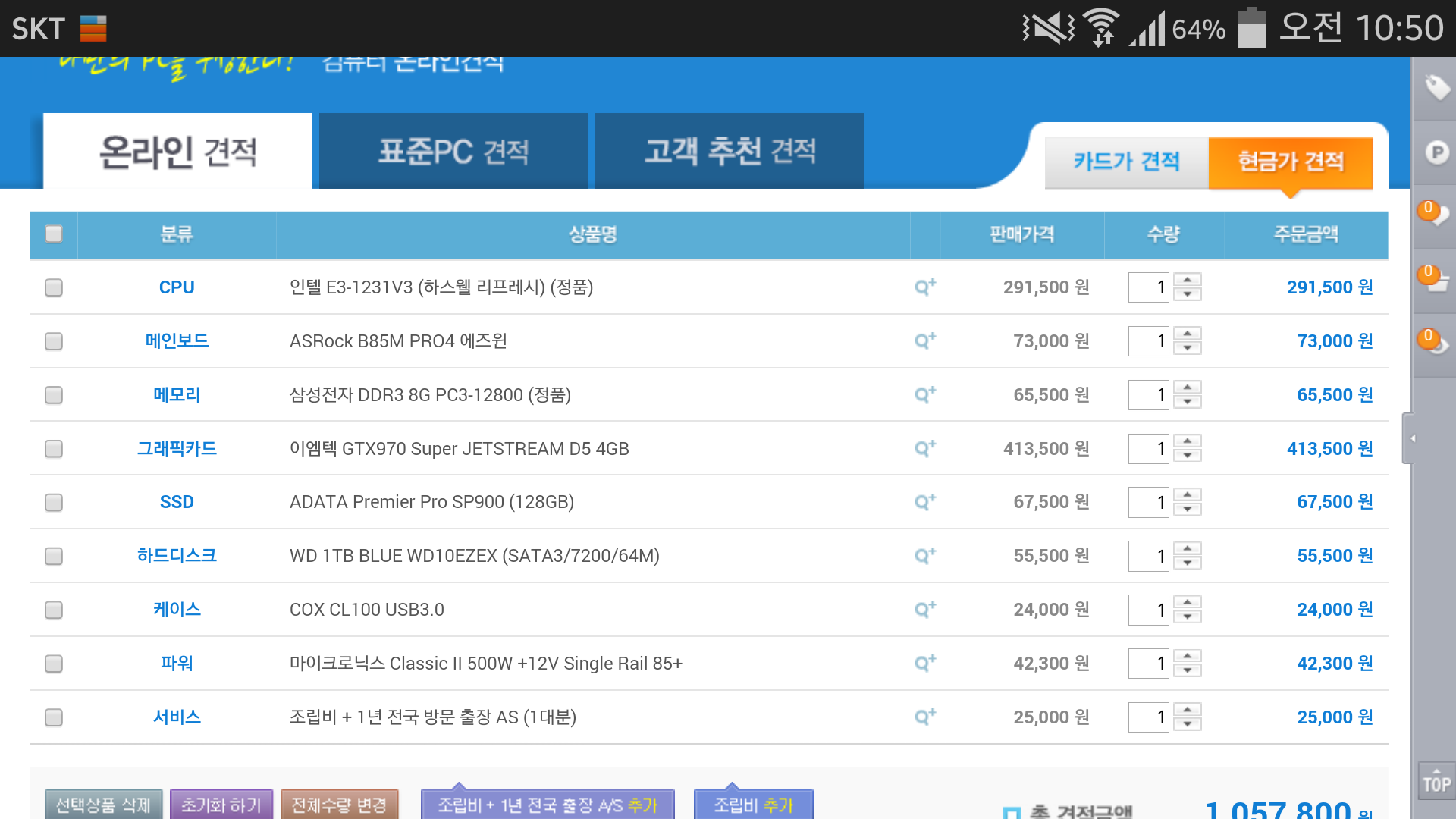Click the TOP scroll-to-top icon
1456x819 pixels.
(1436, 781)
